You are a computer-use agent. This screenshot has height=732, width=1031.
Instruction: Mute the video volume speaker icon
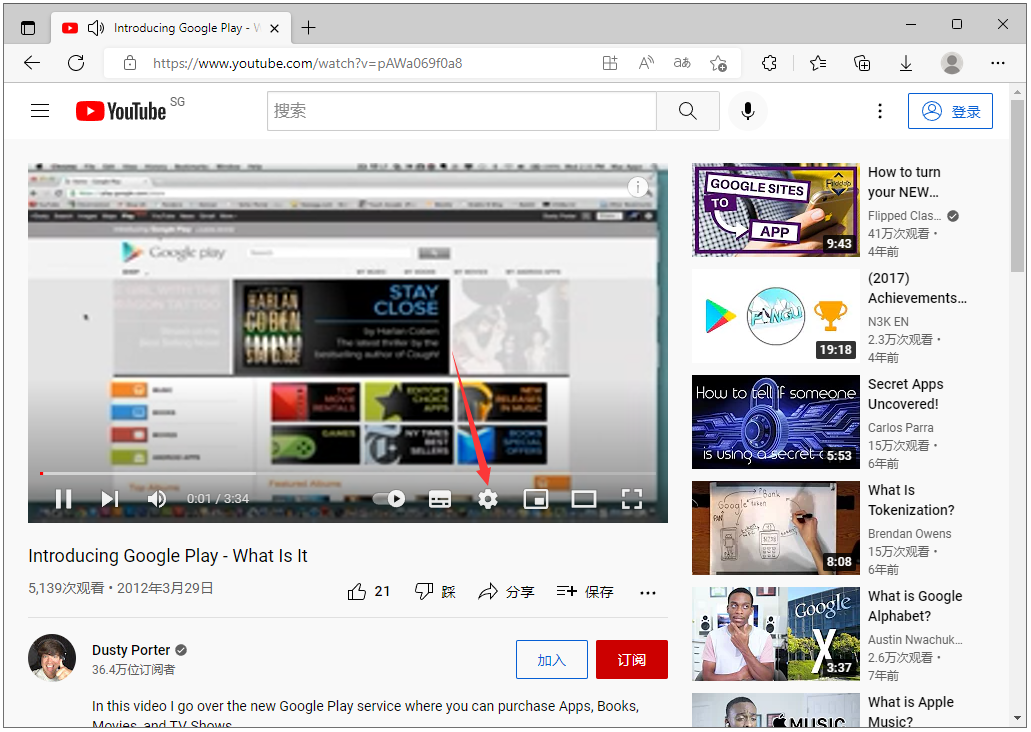pyautogui.click(x=156, y=499)
